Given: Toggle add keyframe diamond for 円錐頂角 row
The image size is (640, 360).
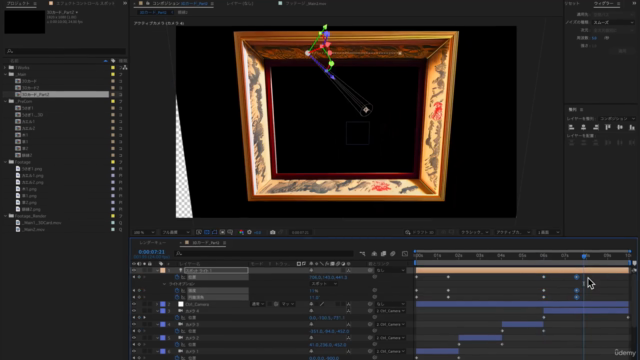Looking at the screenshot, I should 139,297.
